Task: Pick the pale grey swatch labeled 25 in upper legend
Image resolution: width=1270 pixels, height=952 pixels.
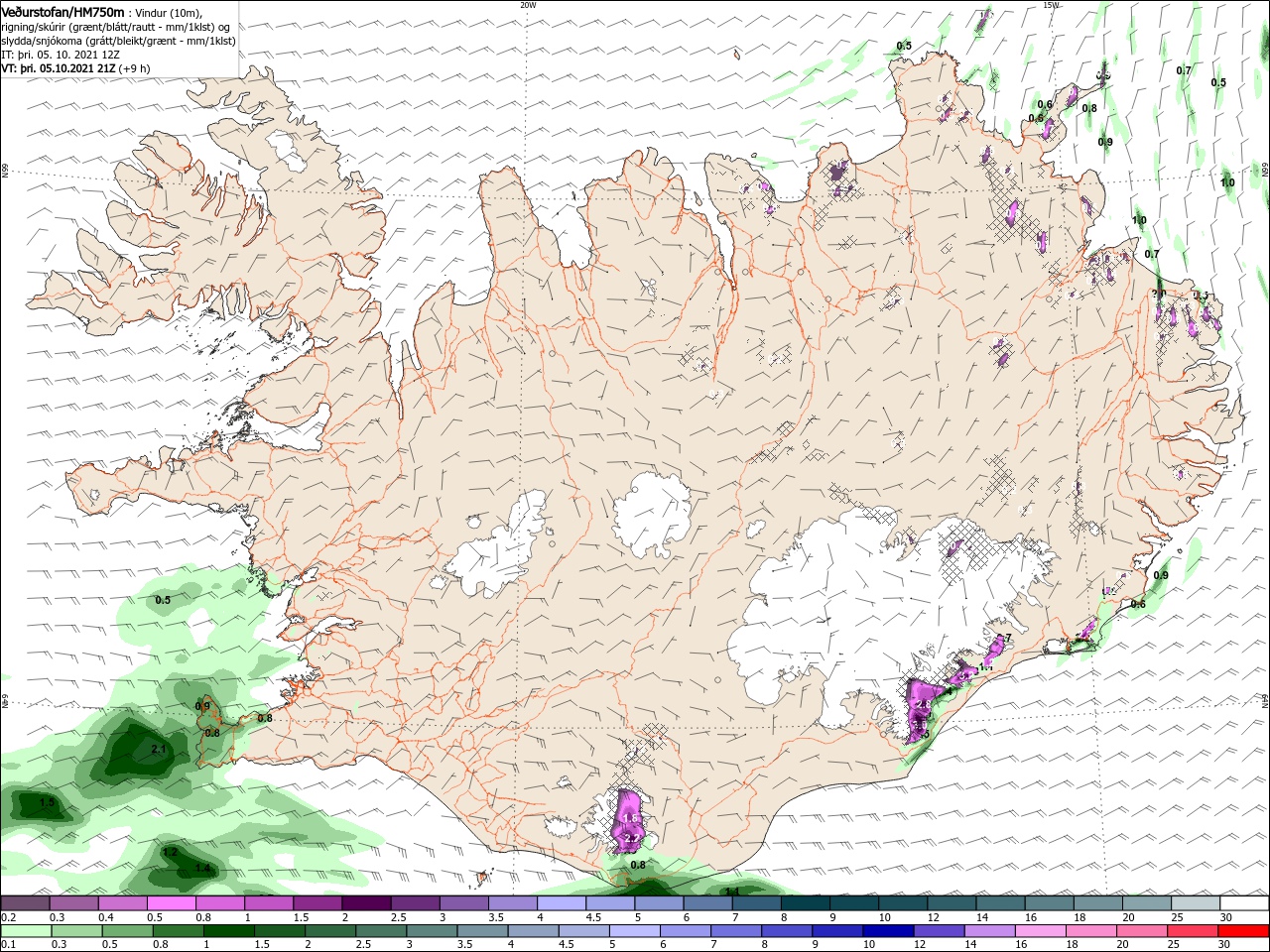Action: pyautogui.click(x=1194, y=903)
